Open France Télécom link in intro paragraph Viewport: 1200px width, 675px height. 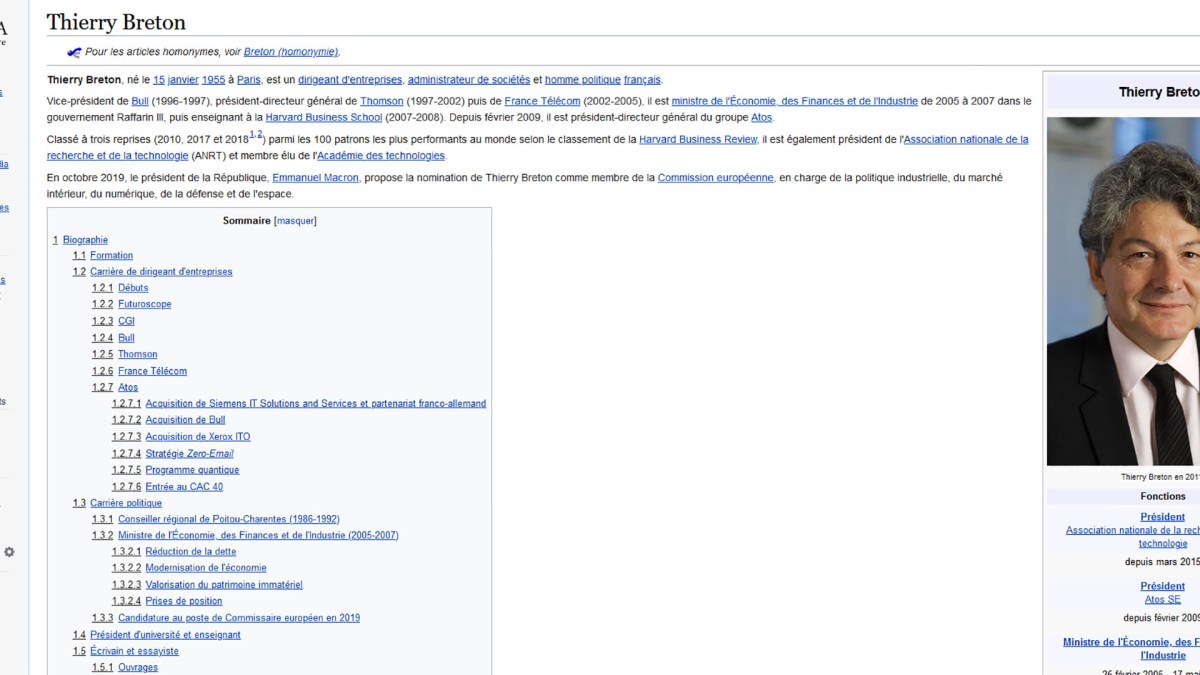[542, 101]
